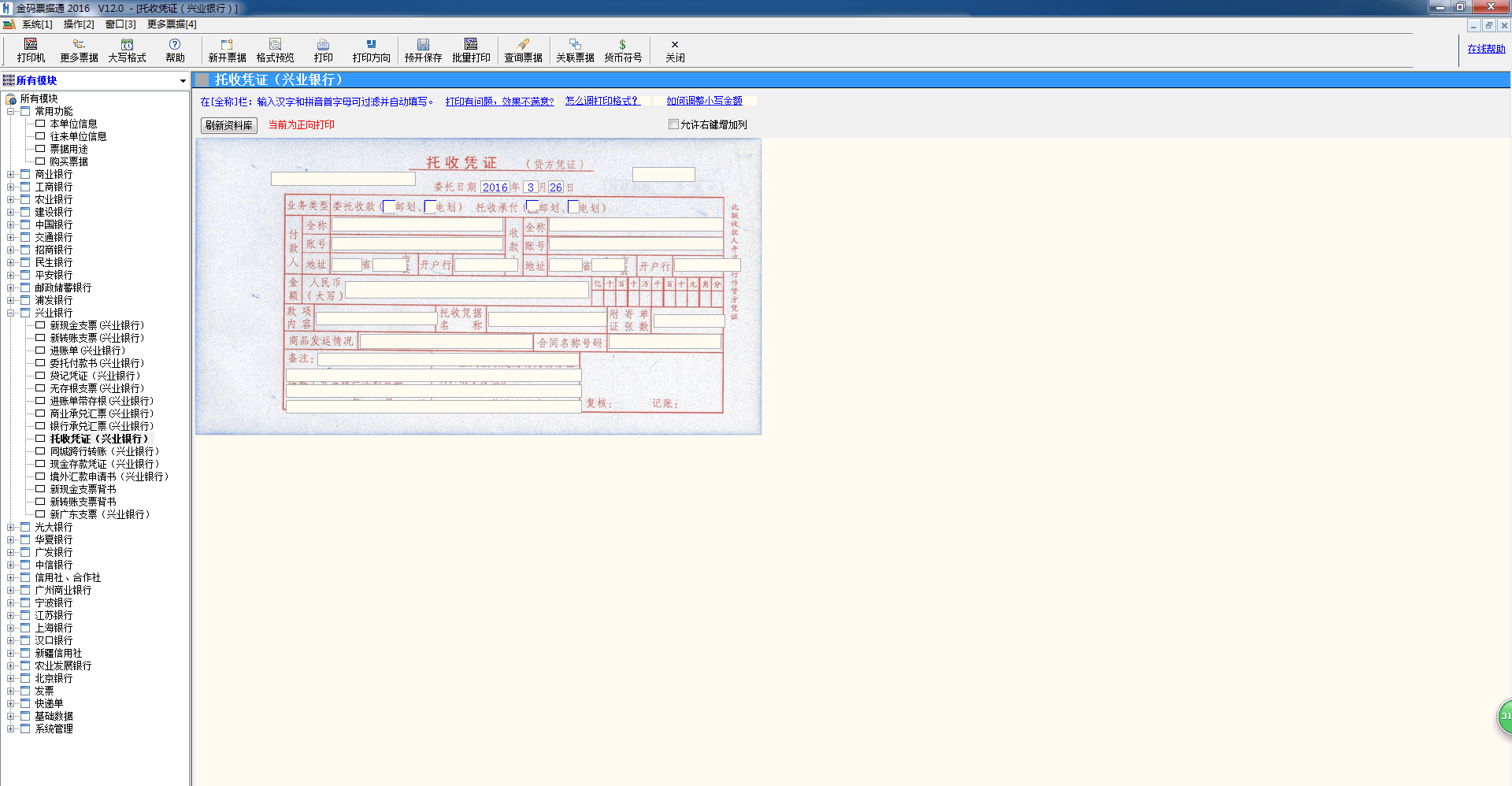Open the 更多票据[4] menu
The height and width of the screenshot is (786, 1512).
coord(171,24)
